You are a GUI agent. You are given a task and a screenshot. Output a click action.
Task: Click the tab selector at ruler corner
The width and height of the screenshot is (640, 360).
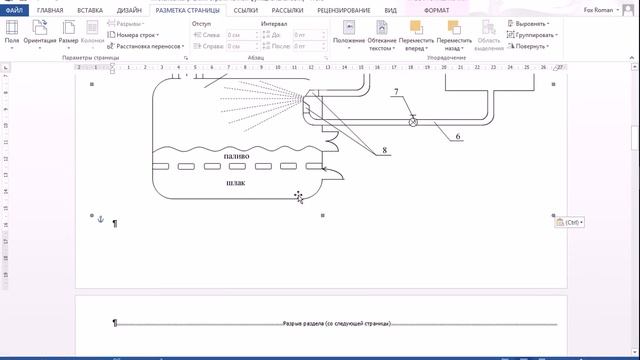5,68
